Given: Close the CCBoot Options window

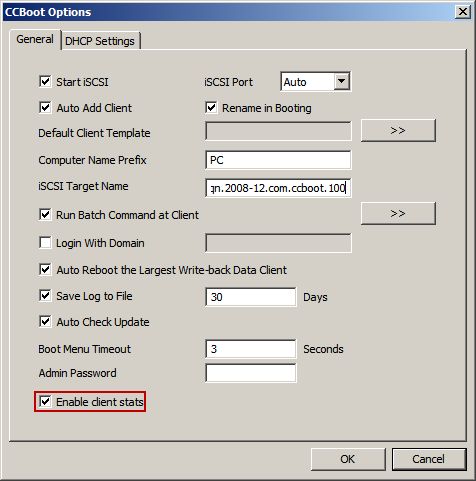Looking at the screenshot, I should click(x=463, y=12).
